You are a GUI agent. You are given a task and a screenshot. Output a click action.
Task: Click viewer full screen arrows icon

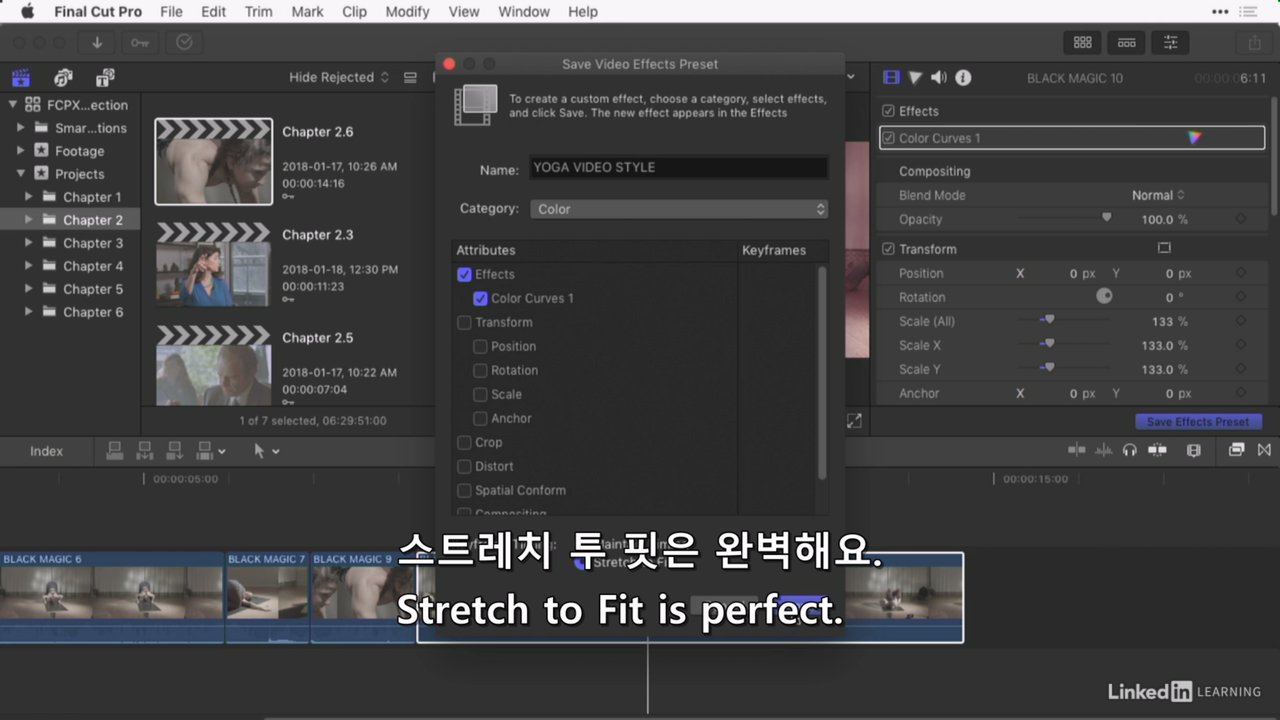pos(854,421)
